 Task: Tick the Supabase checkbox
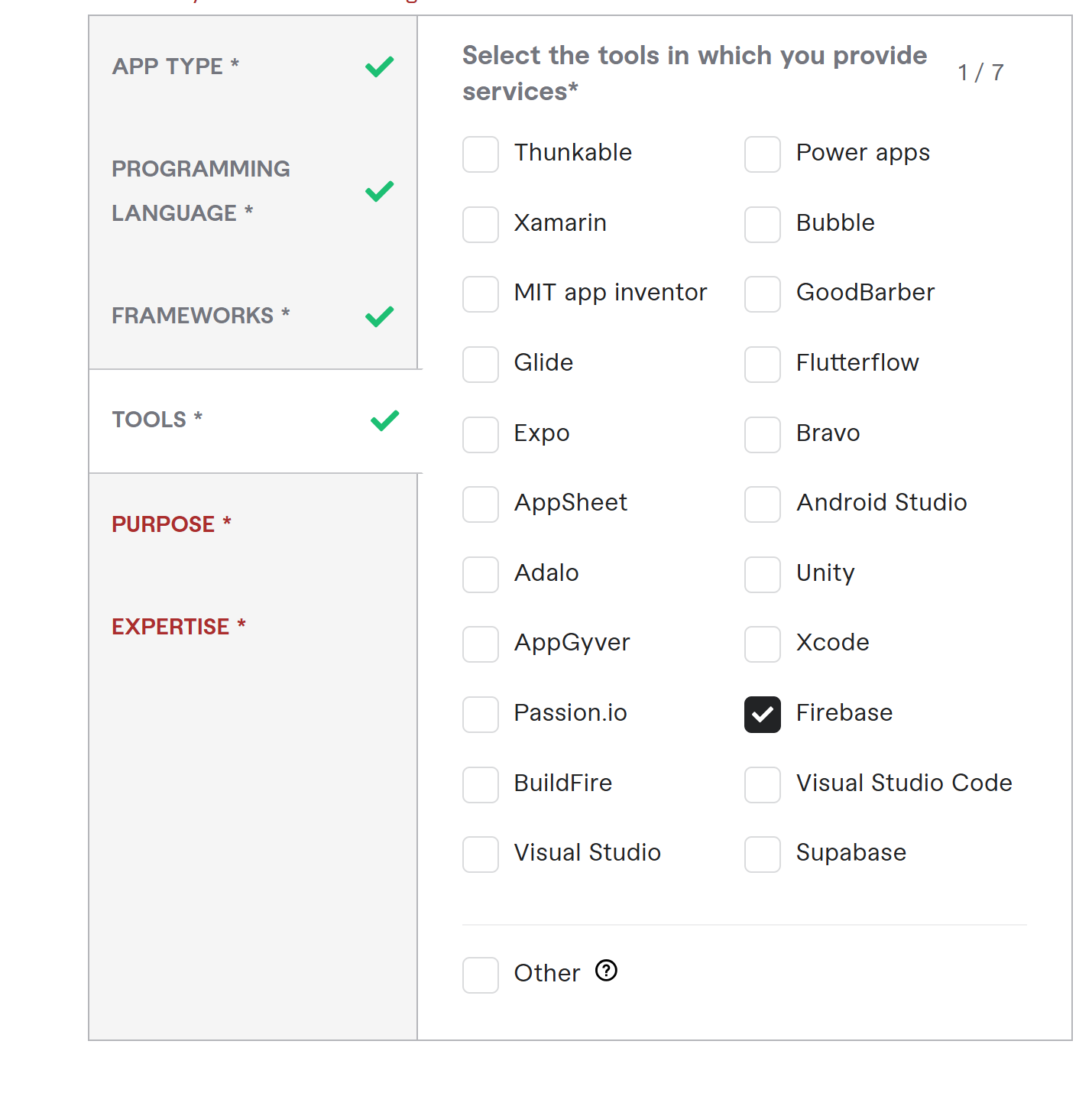click(763, 855)
